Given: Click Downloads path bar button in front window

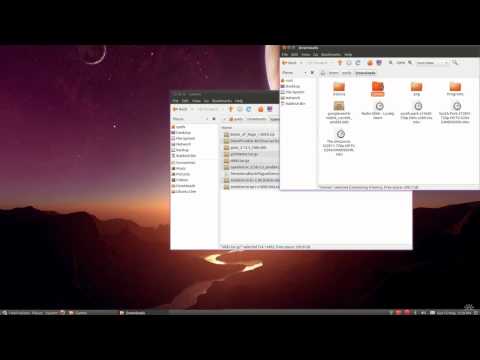Looking at the screenshot, I should click(x=365, y=73).
